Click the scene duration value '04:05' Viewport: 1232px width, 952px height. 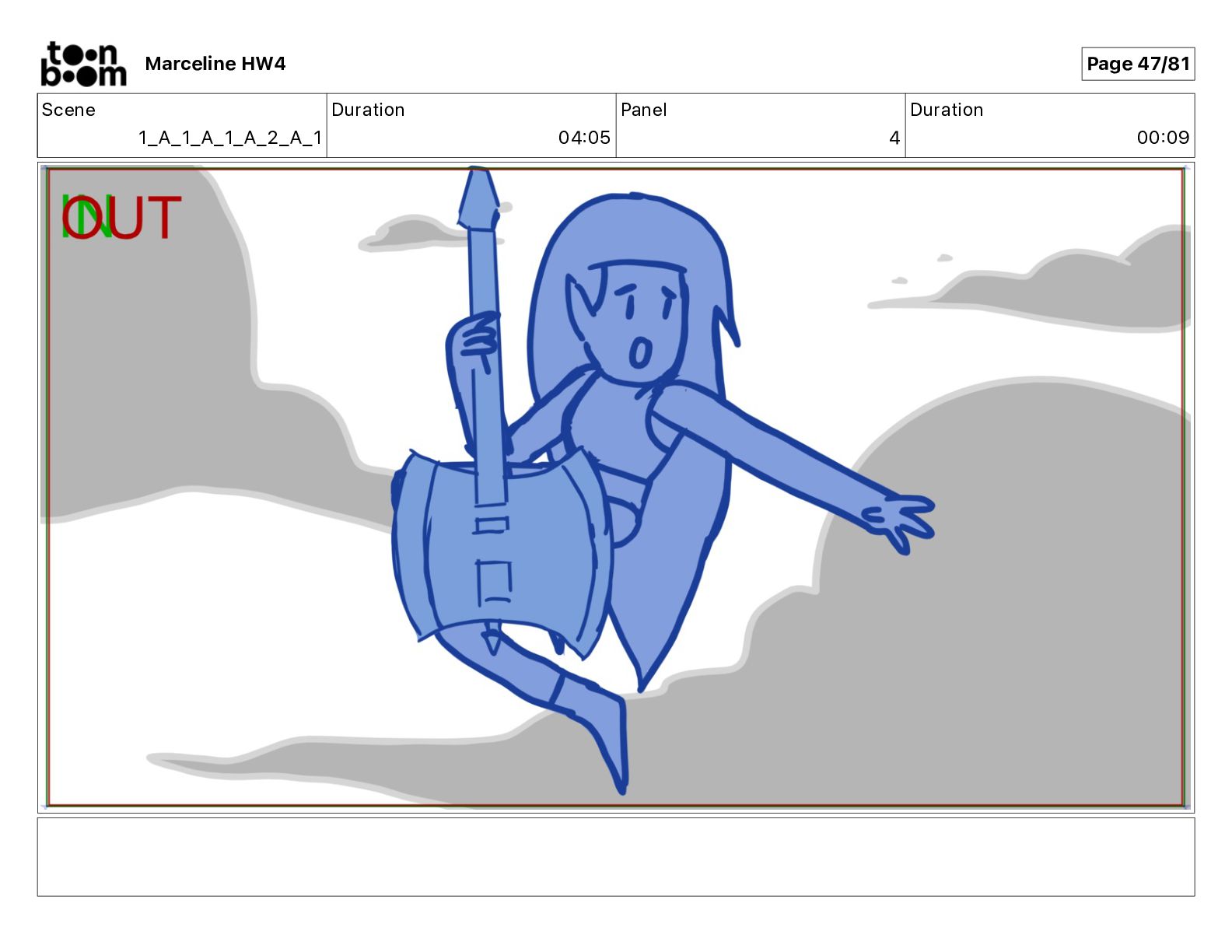tap(584, 138)
